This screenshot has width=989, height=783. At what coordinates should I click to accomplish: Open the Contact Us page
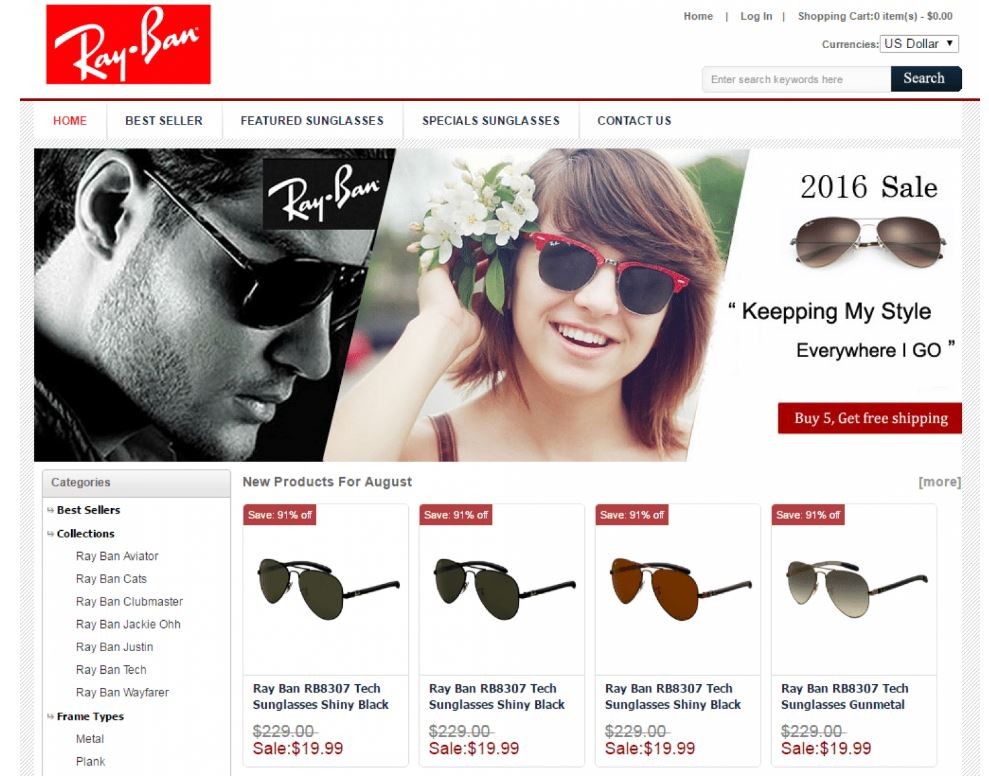(x=634, y=121)
